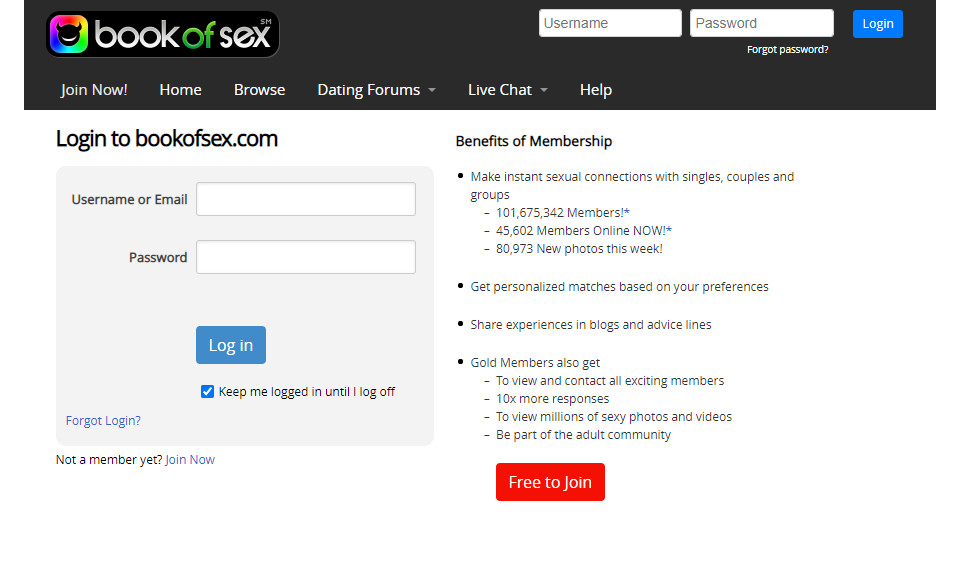
Task: Toggle the Keep me logged in checkbox
Action: [x=208, y=391]
